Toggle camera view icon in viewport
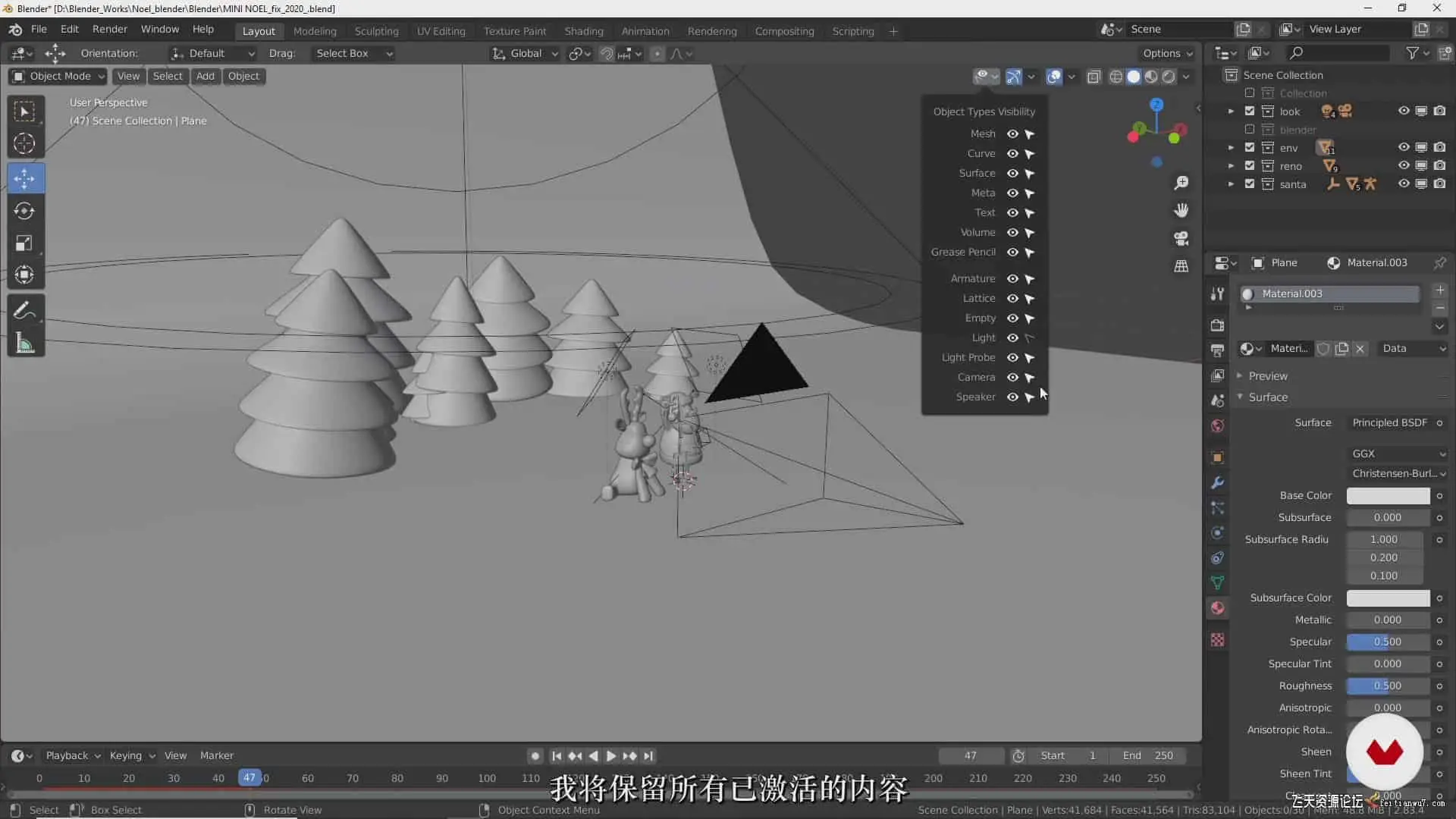 (x=1181, y=238)
